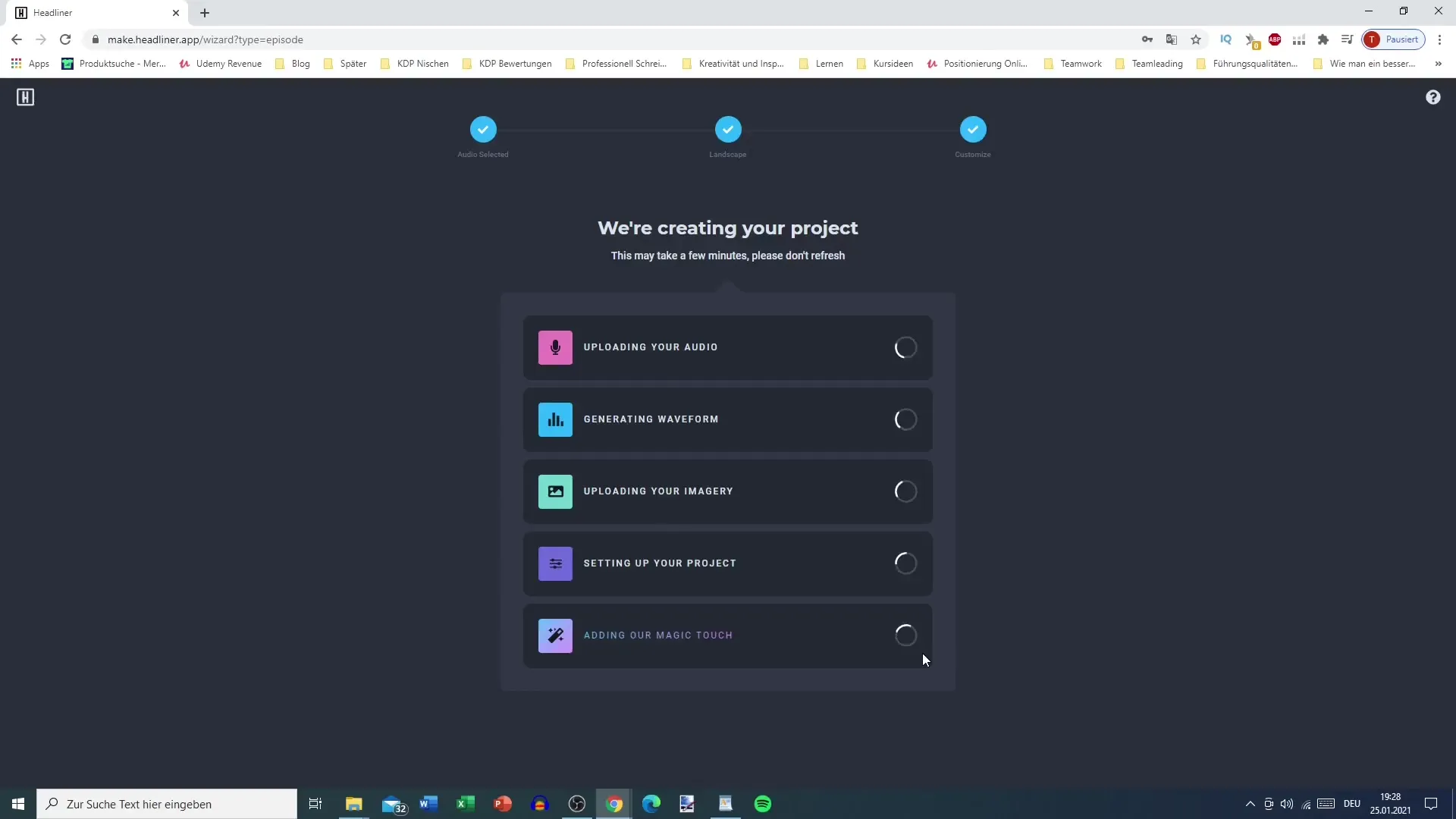1456x819 pixels.
Task: Show hidden system tray icons
Action: coord(1250,804)
